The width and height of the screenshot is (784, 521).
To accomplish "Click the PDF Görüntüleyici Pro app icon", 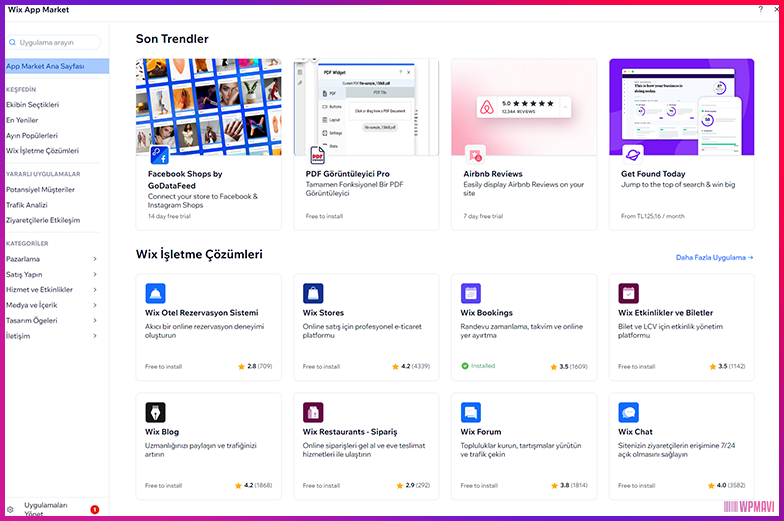I will [318, 155].
